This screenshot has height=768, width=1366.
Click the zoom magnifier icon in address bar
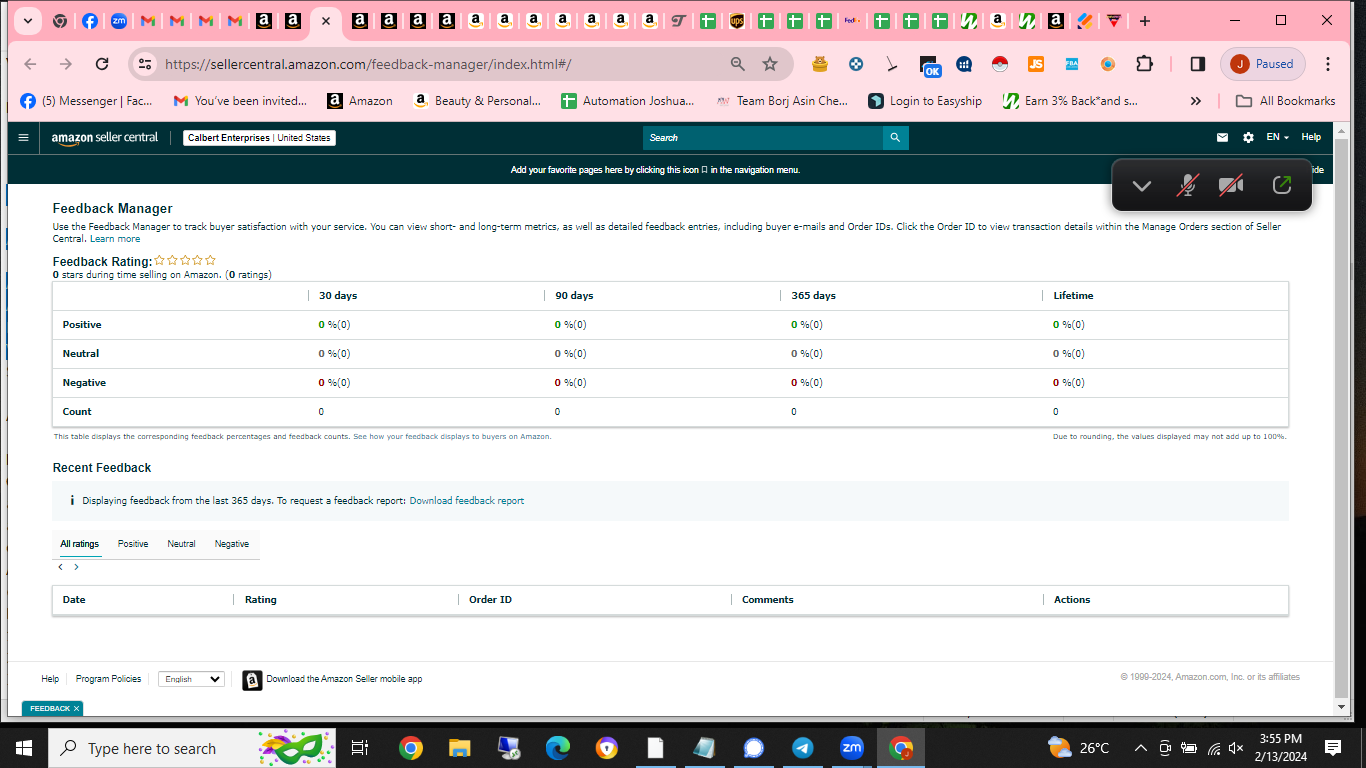click(x=738, y=64)
